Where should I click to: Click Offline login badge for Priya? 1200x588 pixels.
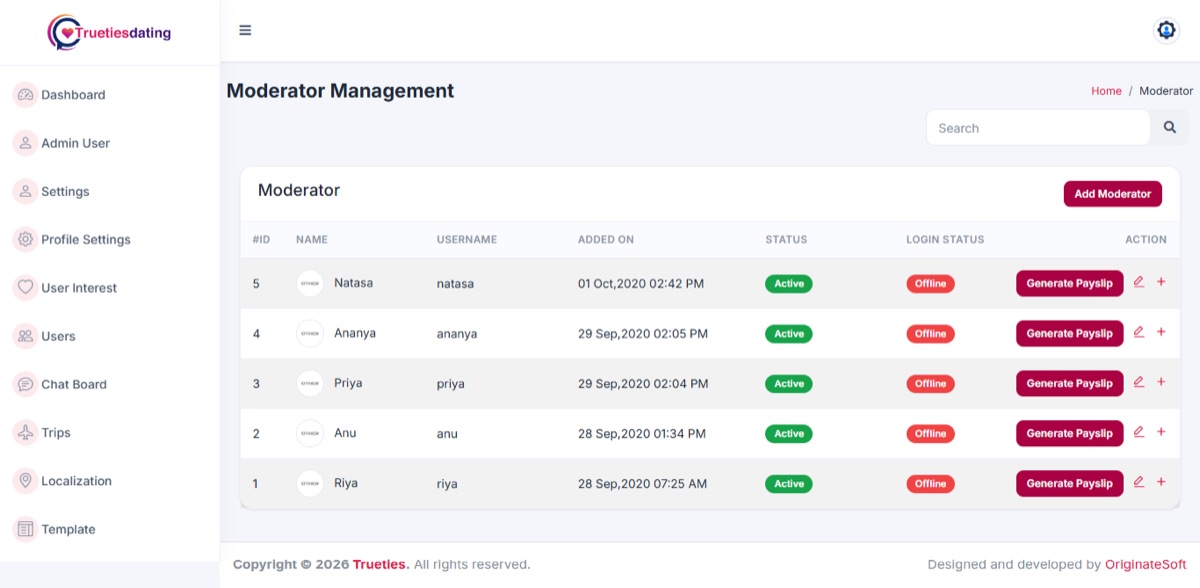pos(930,383)
